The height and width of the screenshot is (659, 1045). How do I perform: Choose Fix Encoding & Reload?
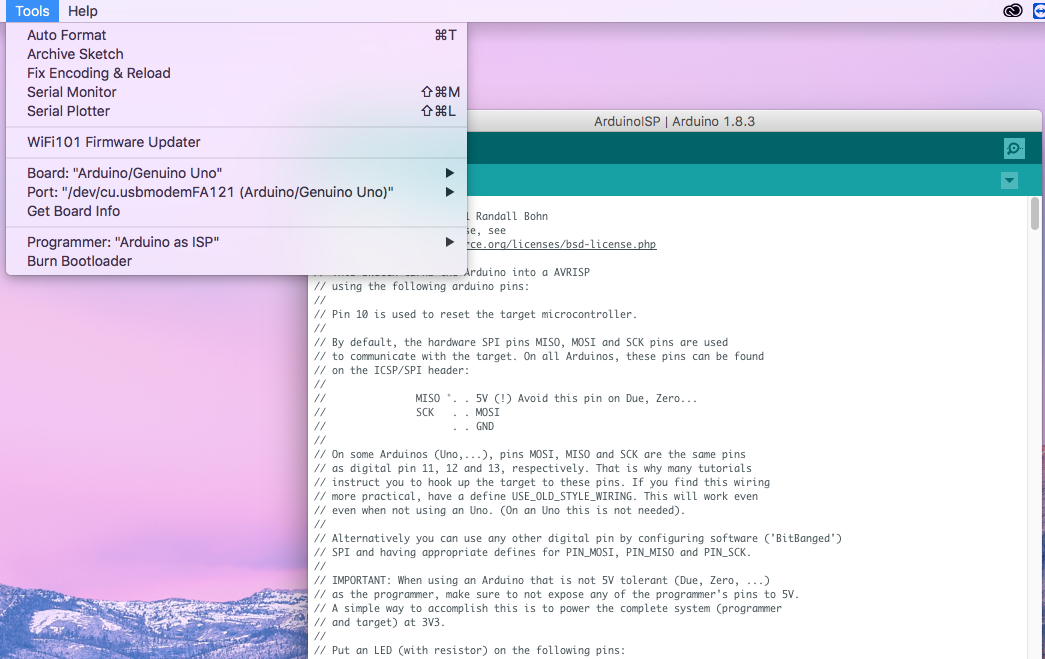coord(236,73)
